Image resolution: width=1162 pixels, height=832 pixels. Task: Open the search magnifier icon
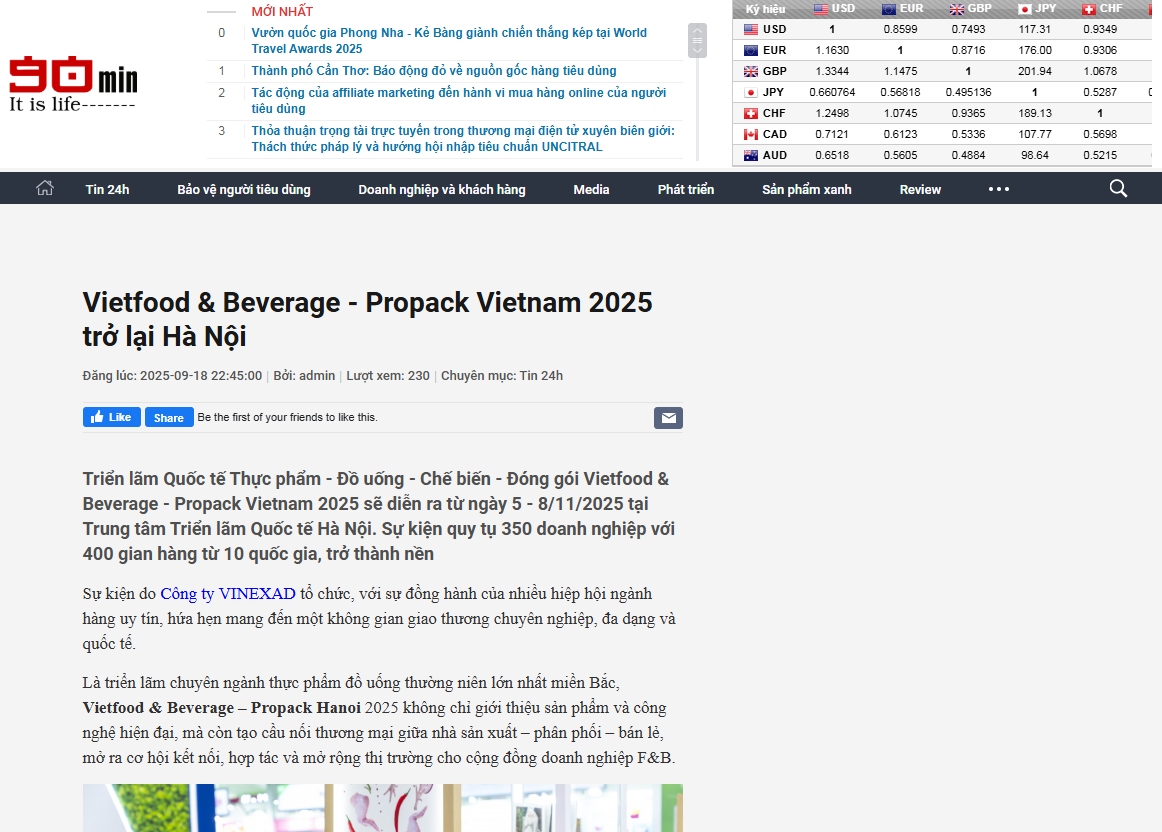pyautogui.click(x=1118, y=188)
